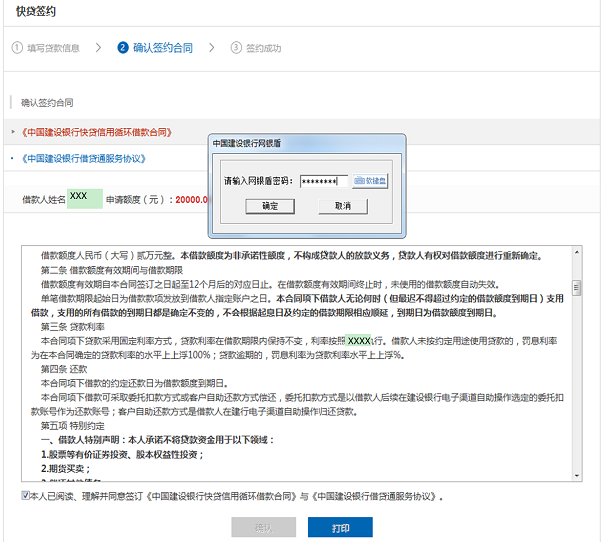Click the 第三条 贷款利率 heading
Viewport: 610px width, 550px height.
pos(73,327)
